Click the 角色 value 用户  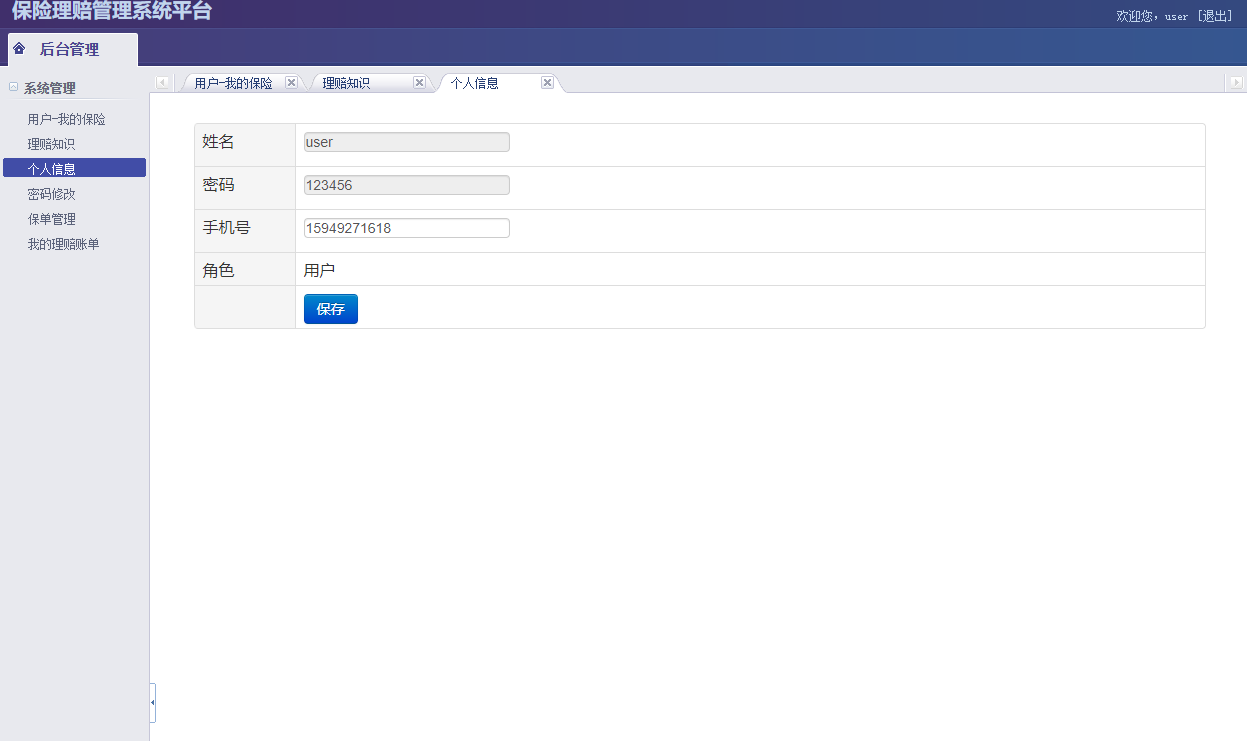pyautogui.click(x=319, y=270)
